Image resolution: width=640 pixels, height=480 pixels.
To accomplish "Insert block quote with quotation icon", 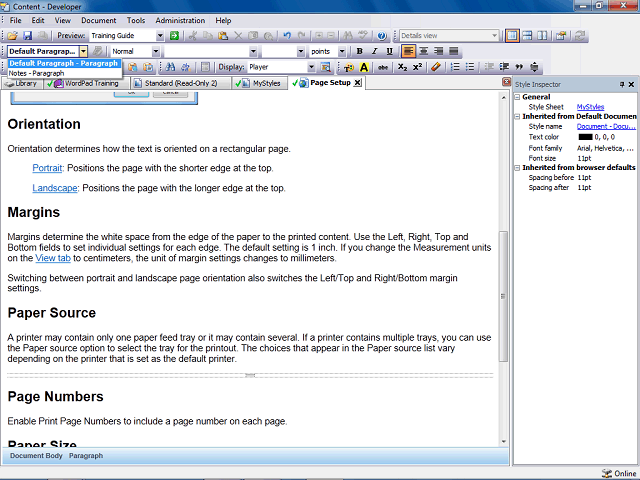I will [x=519, y=67].
